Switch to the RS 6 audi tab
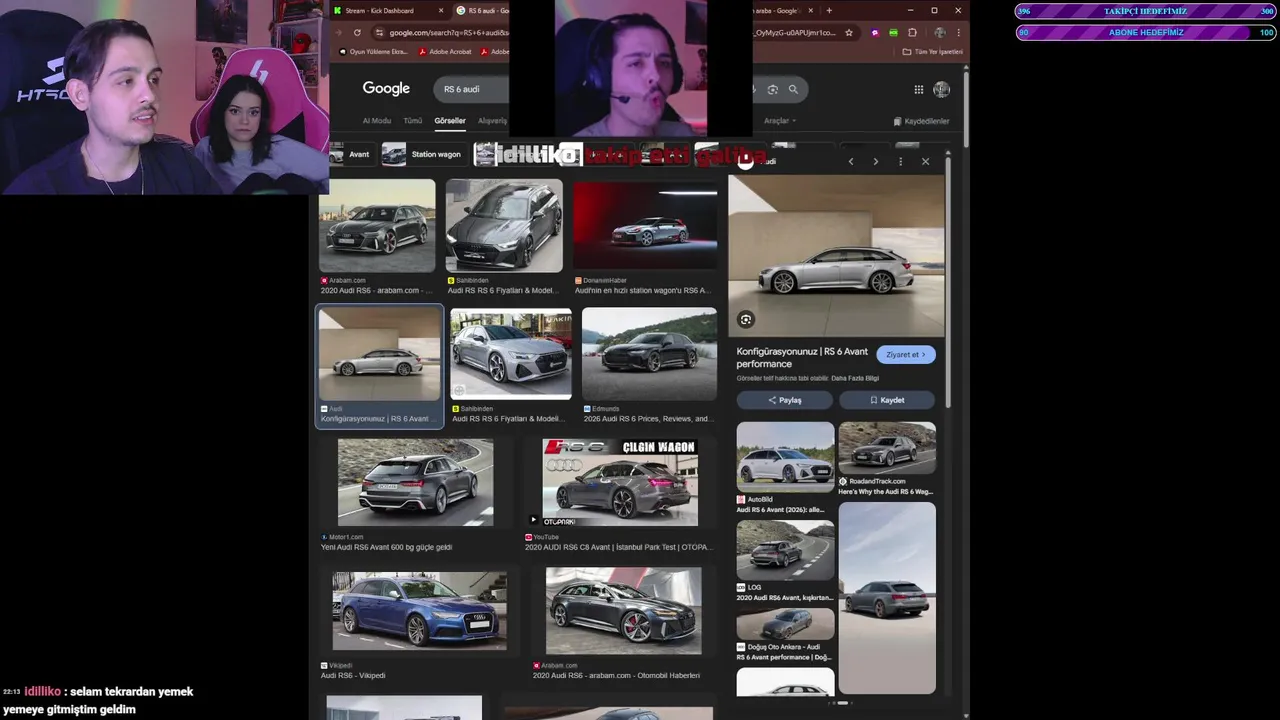1280x720 pixels. [x=483, y=10]
